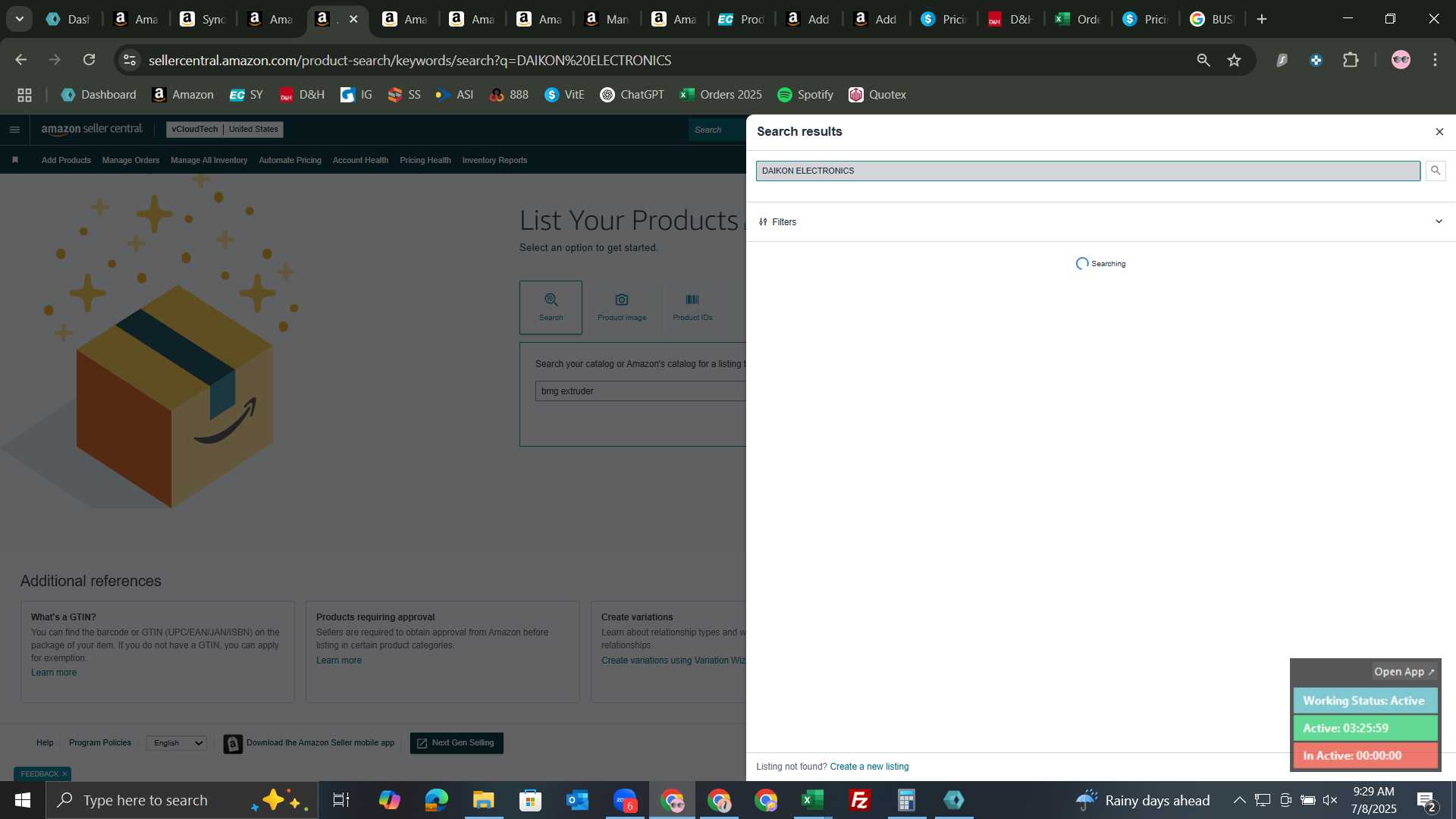1456x819 pixels.
Task: Open the English language dropdown
Action: tap(177, 743)
